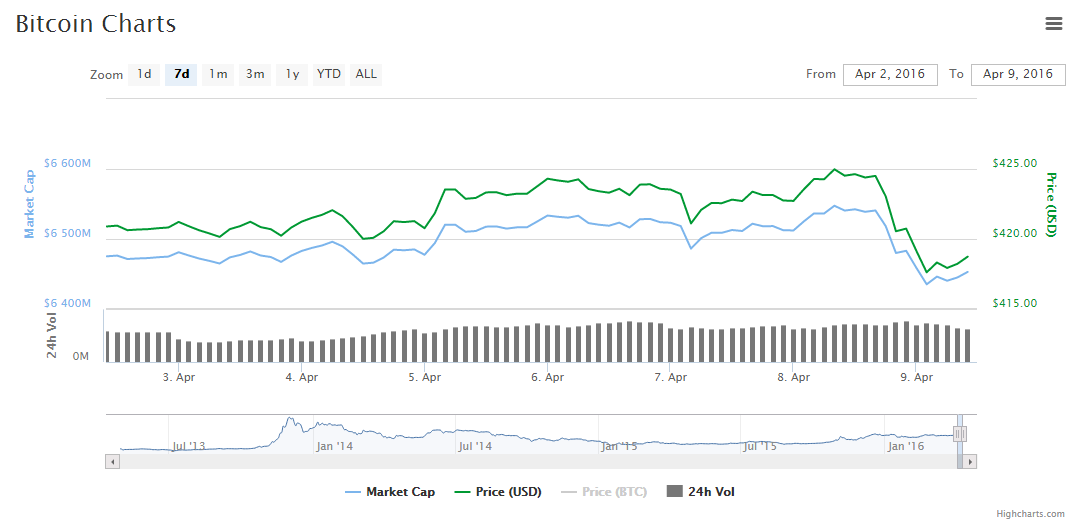This screenshot has width=1089, height=530.
Task: Click the navigator range handle grip
Action: (x=959, y=434)
